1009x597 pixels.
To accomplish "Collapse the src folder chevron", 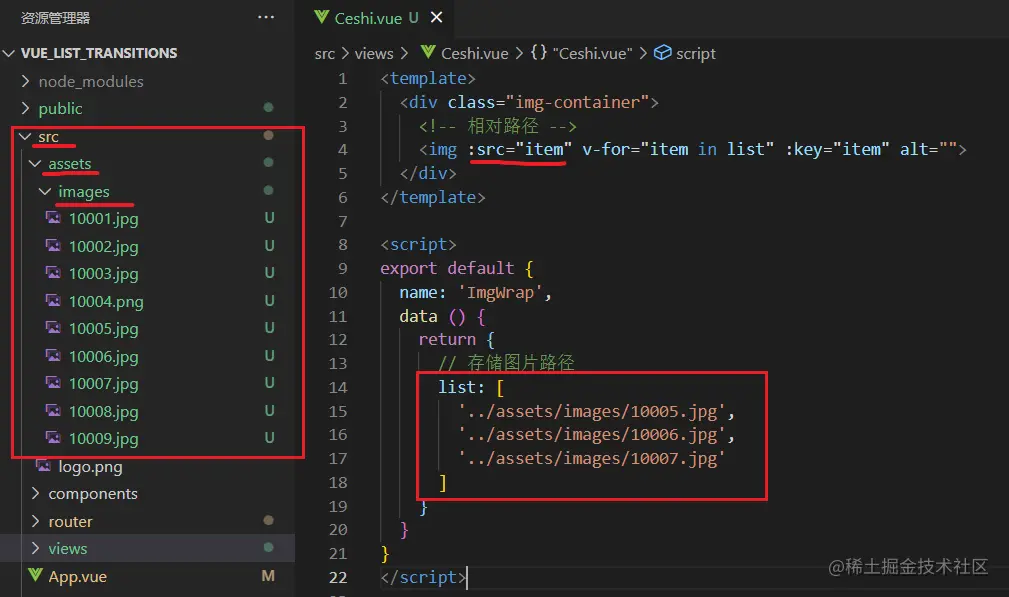I will point(25,136).
